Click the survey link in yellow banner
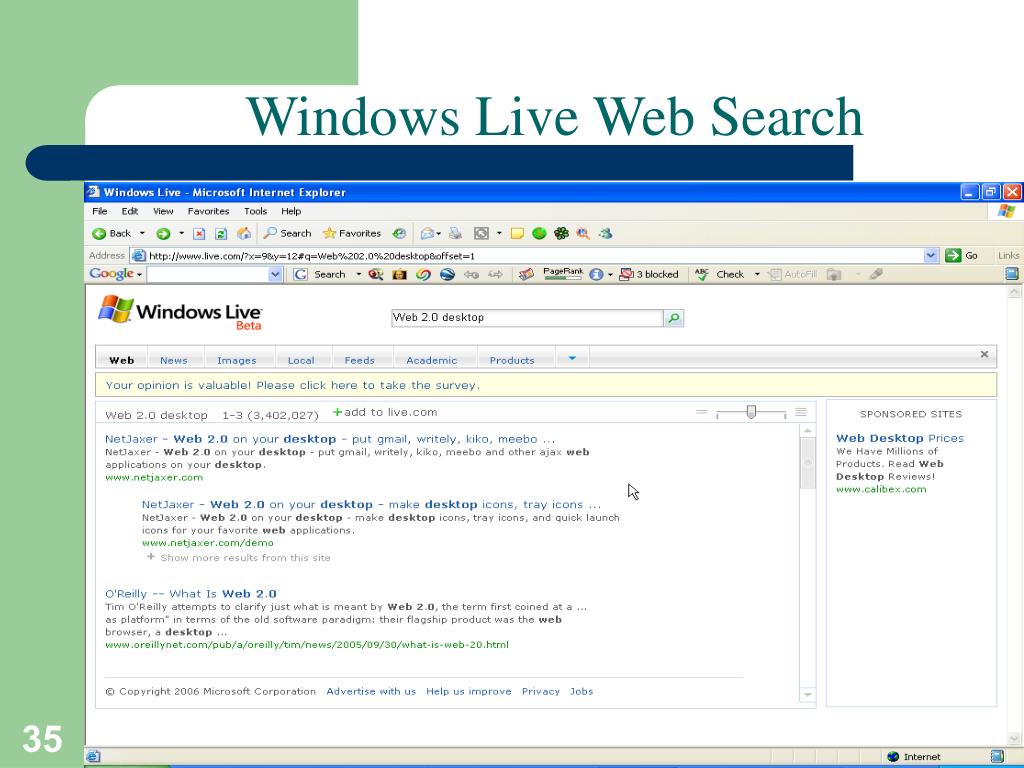The image size is (1024, 768). (x=293, y=385)
